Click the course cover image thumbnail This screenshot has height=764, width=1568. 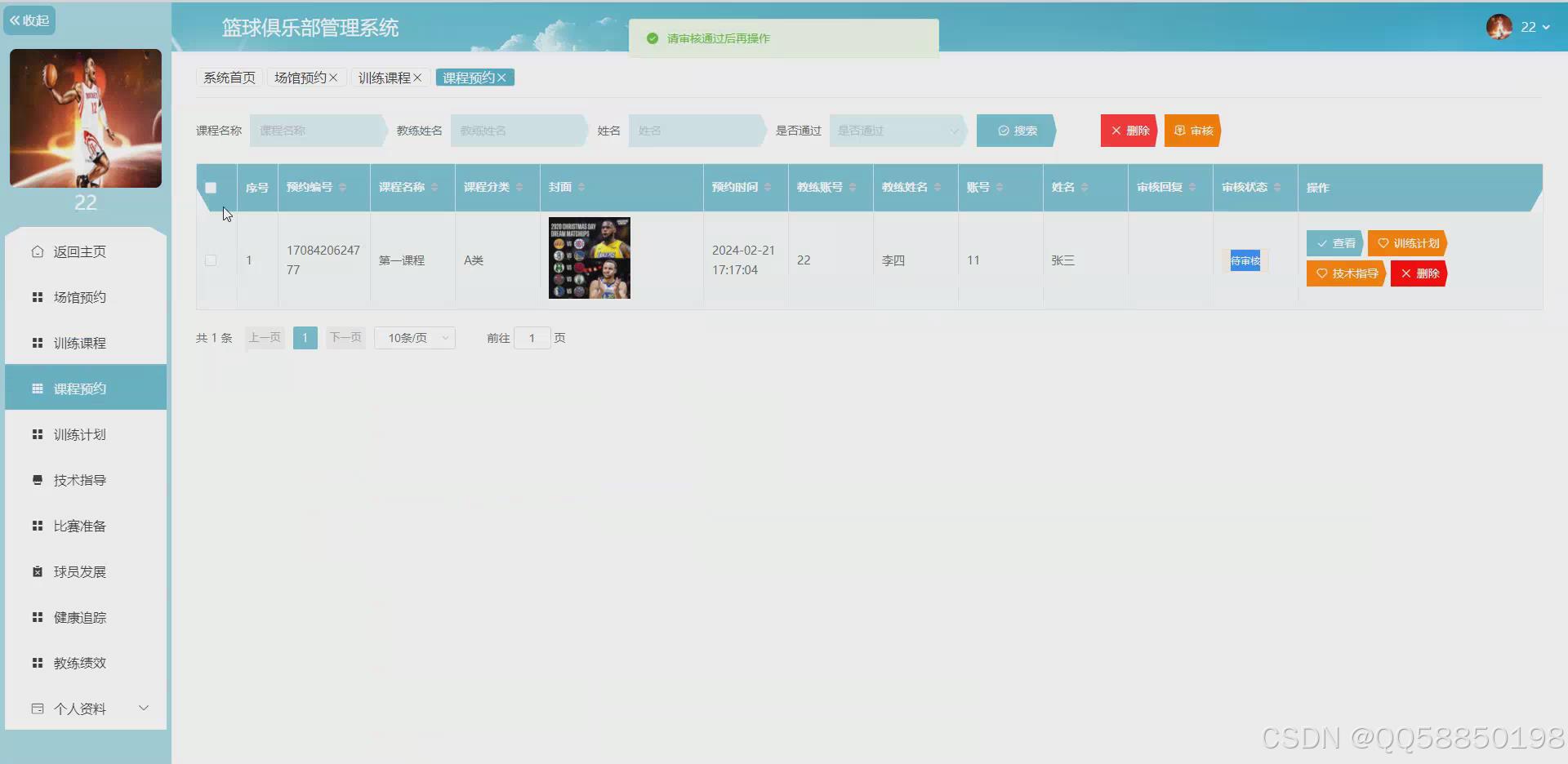point(589,257)
